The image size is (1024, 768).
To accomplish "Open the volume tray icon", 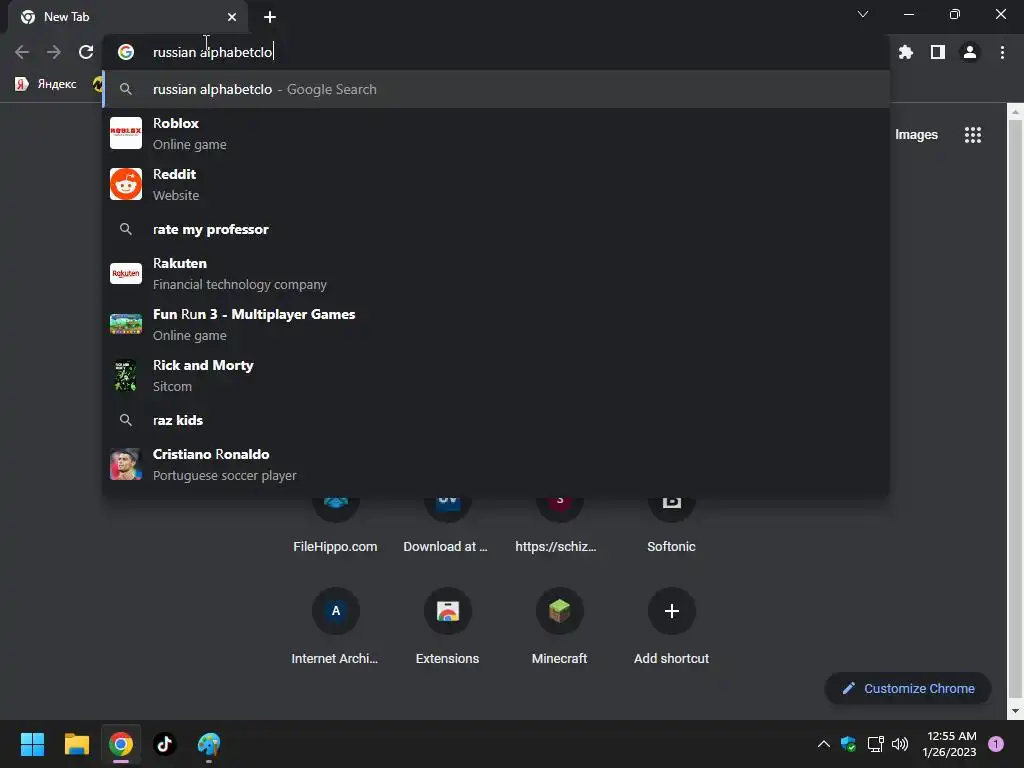I will click(x=900, y=744).
